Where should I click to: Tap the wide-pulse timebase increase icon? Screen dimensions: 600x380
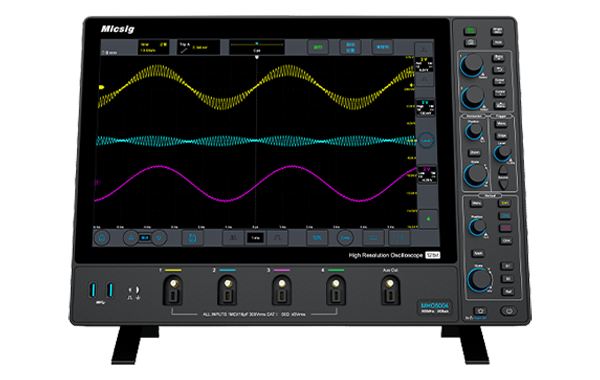pos(277,238)
